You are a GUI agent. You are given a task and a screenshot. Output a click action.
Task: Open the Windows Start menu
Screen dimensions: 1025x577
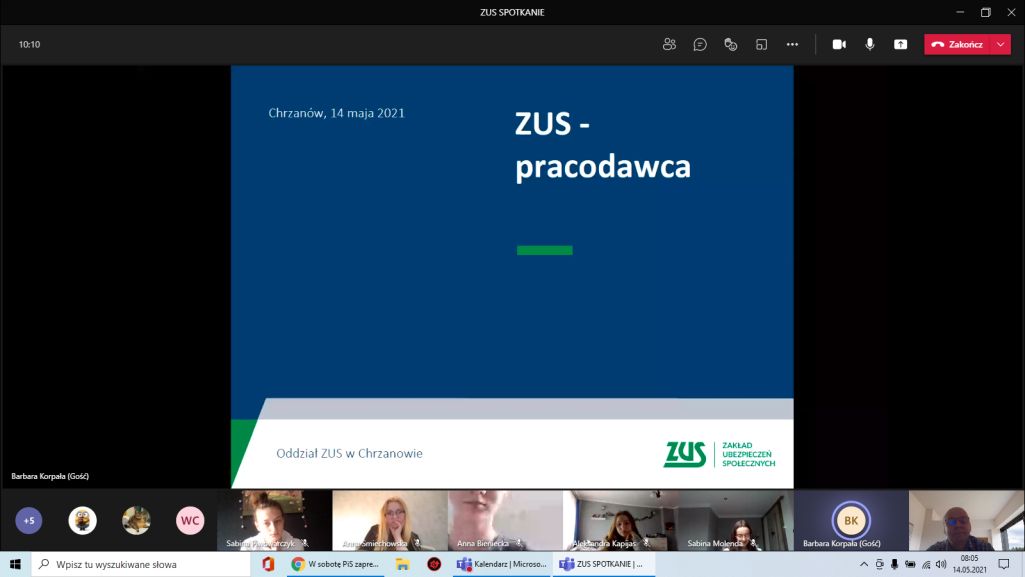pyautogui.click(x=15, y=564)
